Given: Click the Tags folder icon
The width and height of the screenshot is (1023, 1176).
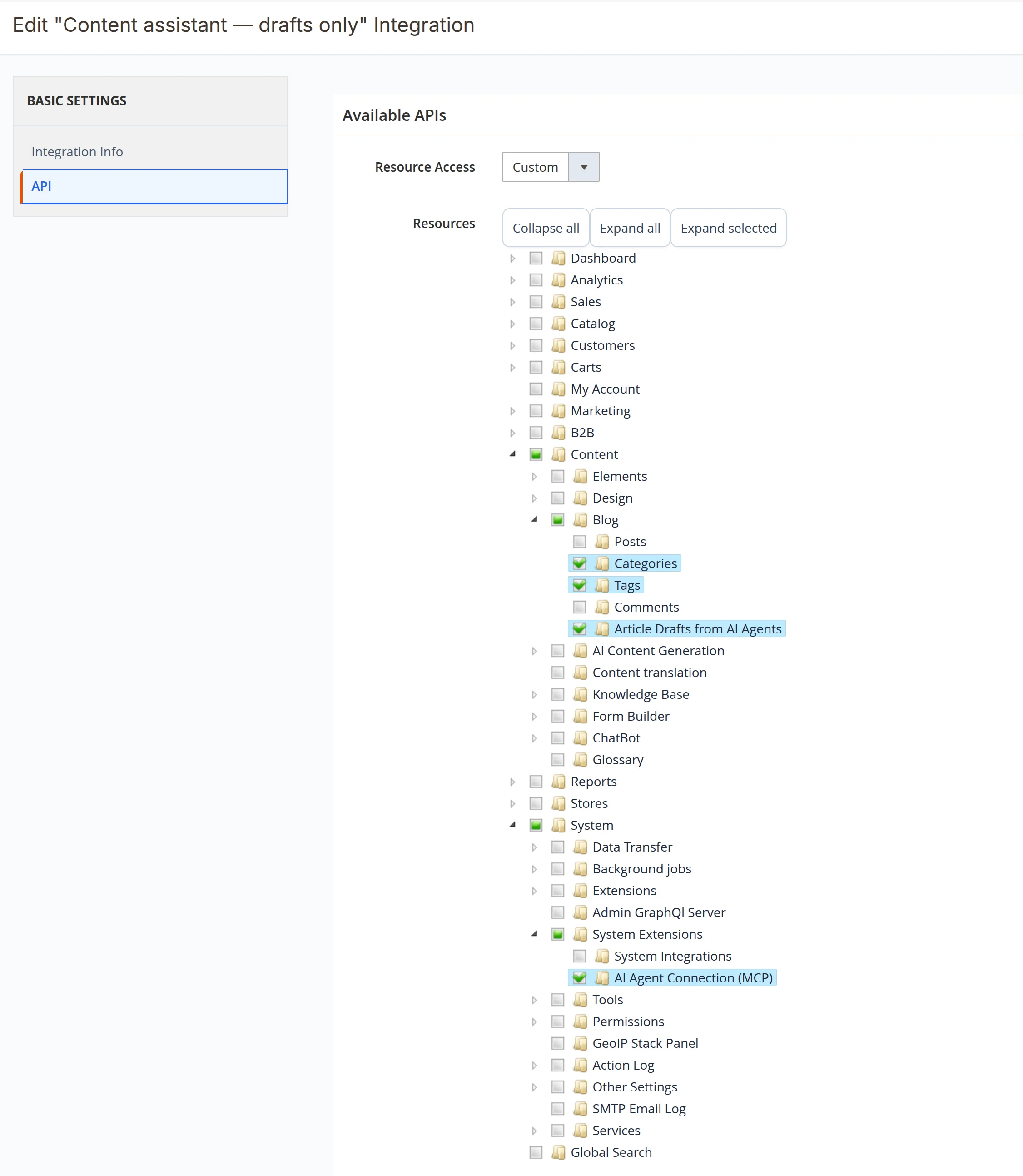Looking at the screenshot, I should [602, 585].
